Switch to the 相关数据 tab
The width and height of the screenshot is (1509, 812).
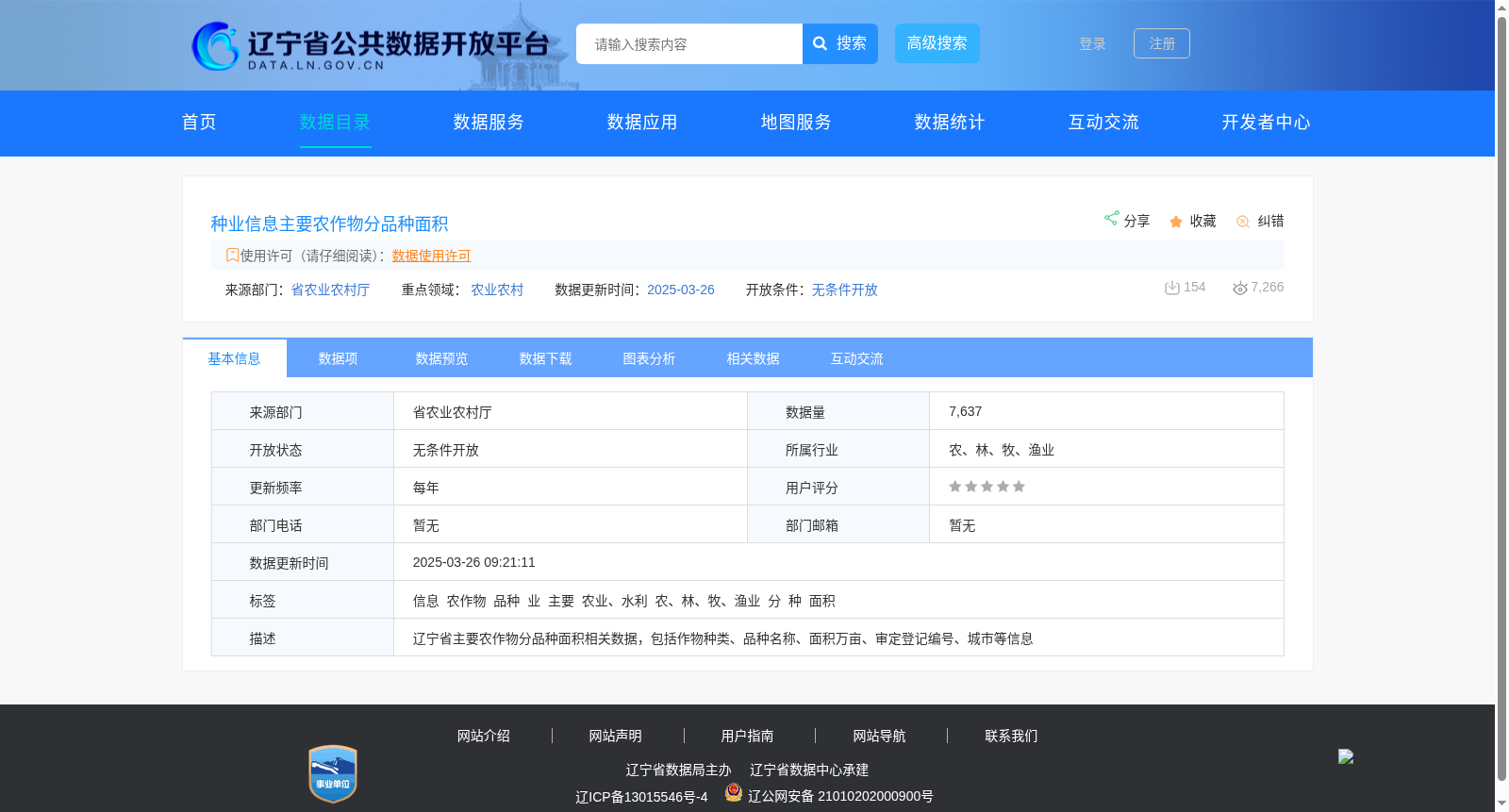754,358
